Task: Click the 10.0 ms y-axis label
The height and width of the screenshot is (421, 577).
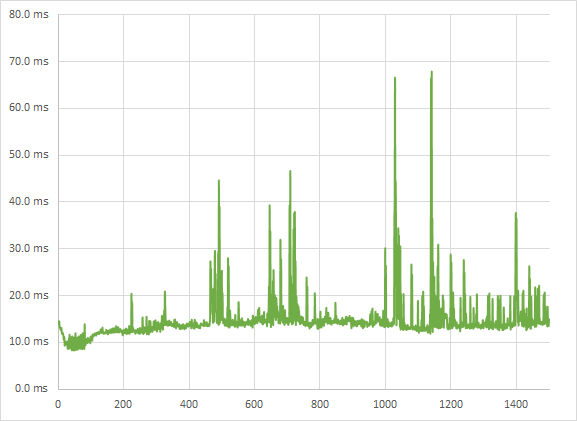Action: [x=29, y=342]
